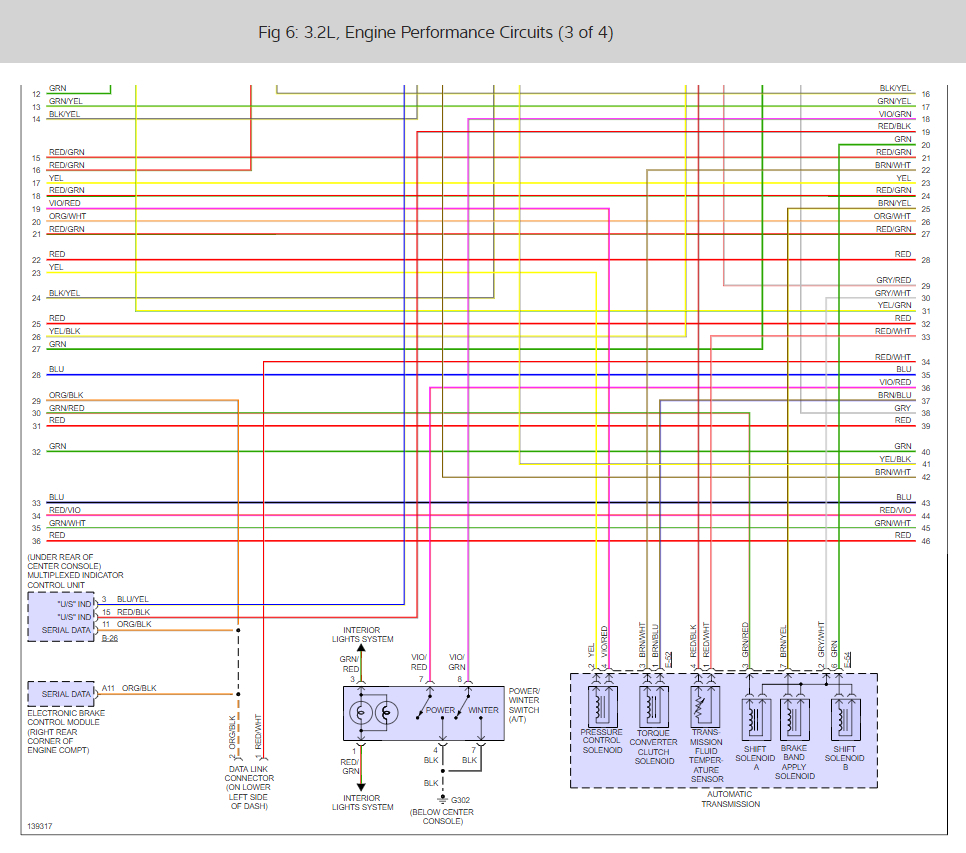The height and width of the screenshot is (853, 966).
Task: Open the E-62 connector reference link
Action: (668, 660)
